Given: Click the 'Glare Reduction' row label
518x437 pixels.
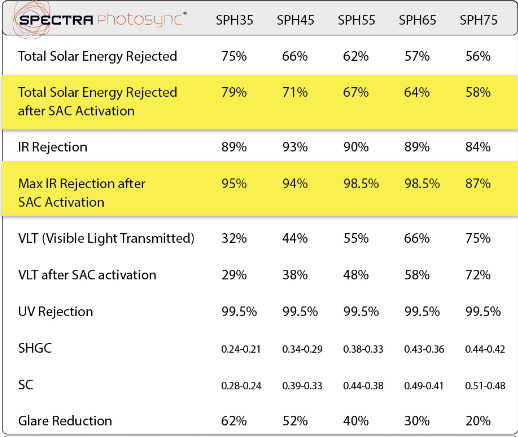Looking at the screenshot, I should (x=65, y=421).
